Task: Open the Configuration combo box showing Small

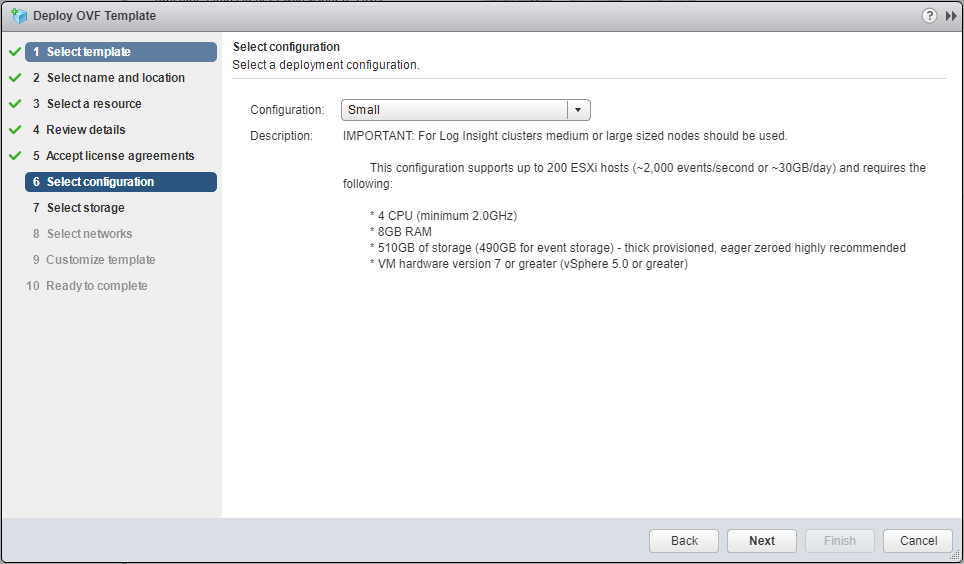Action: (x=455, y=110)
